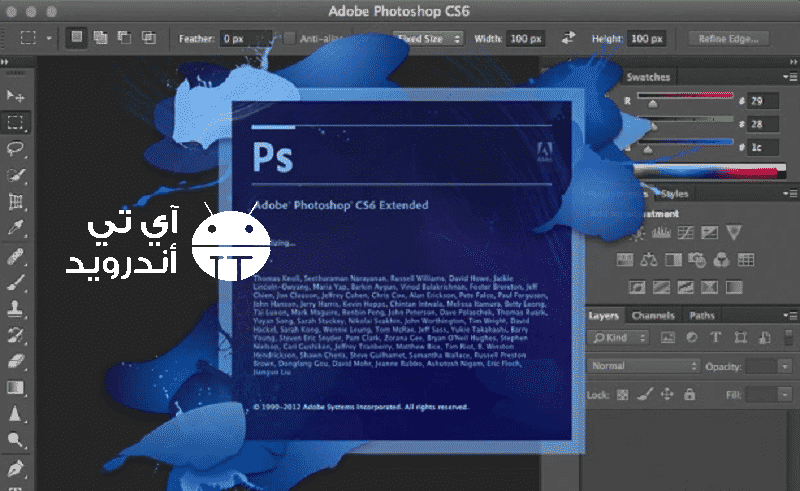The image size is (800, 491).
Task: Choose Add to selection mode
Action: (101, 37)
